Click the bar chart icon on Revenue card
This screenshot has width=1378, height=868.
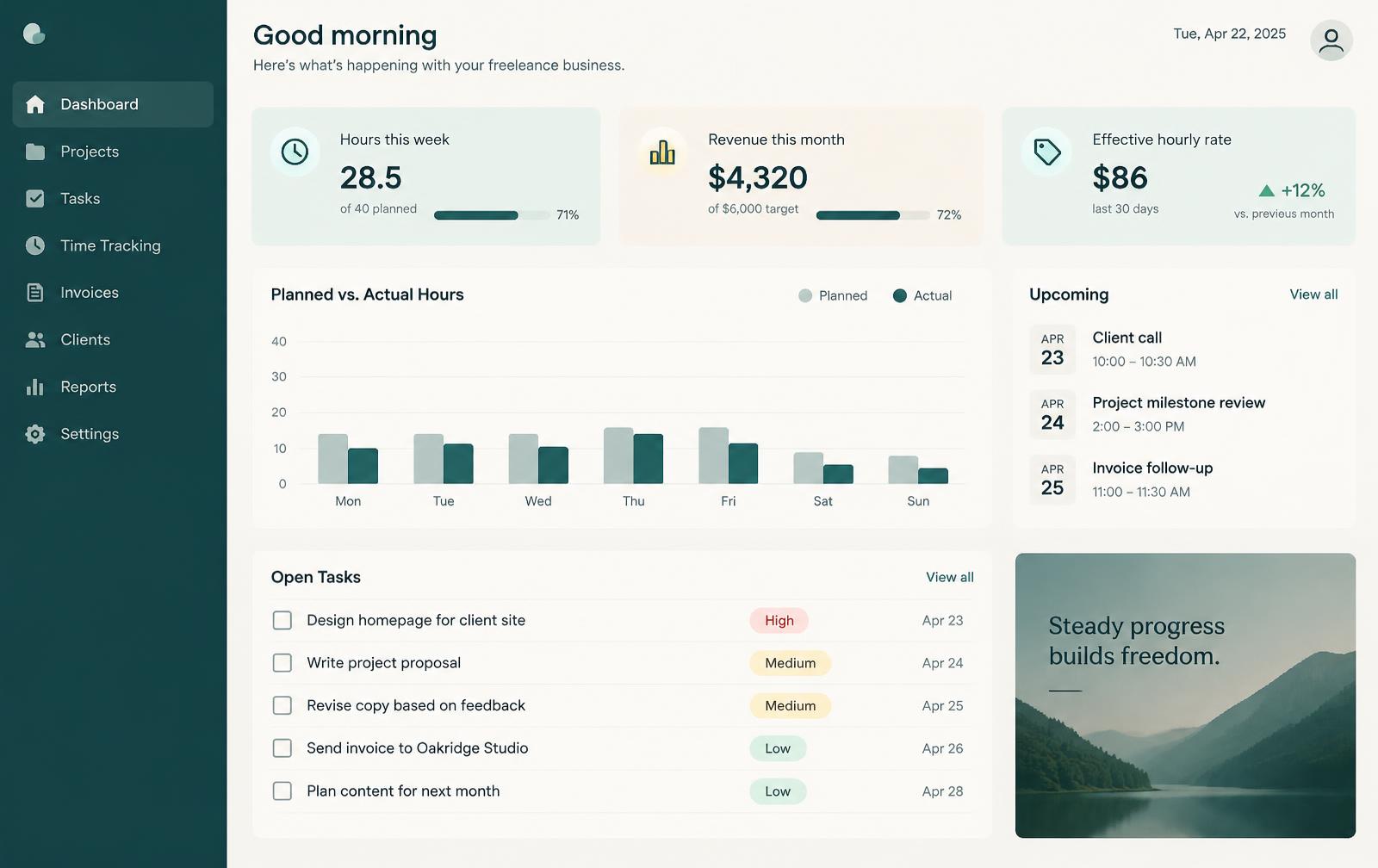[x=662, y=152]
